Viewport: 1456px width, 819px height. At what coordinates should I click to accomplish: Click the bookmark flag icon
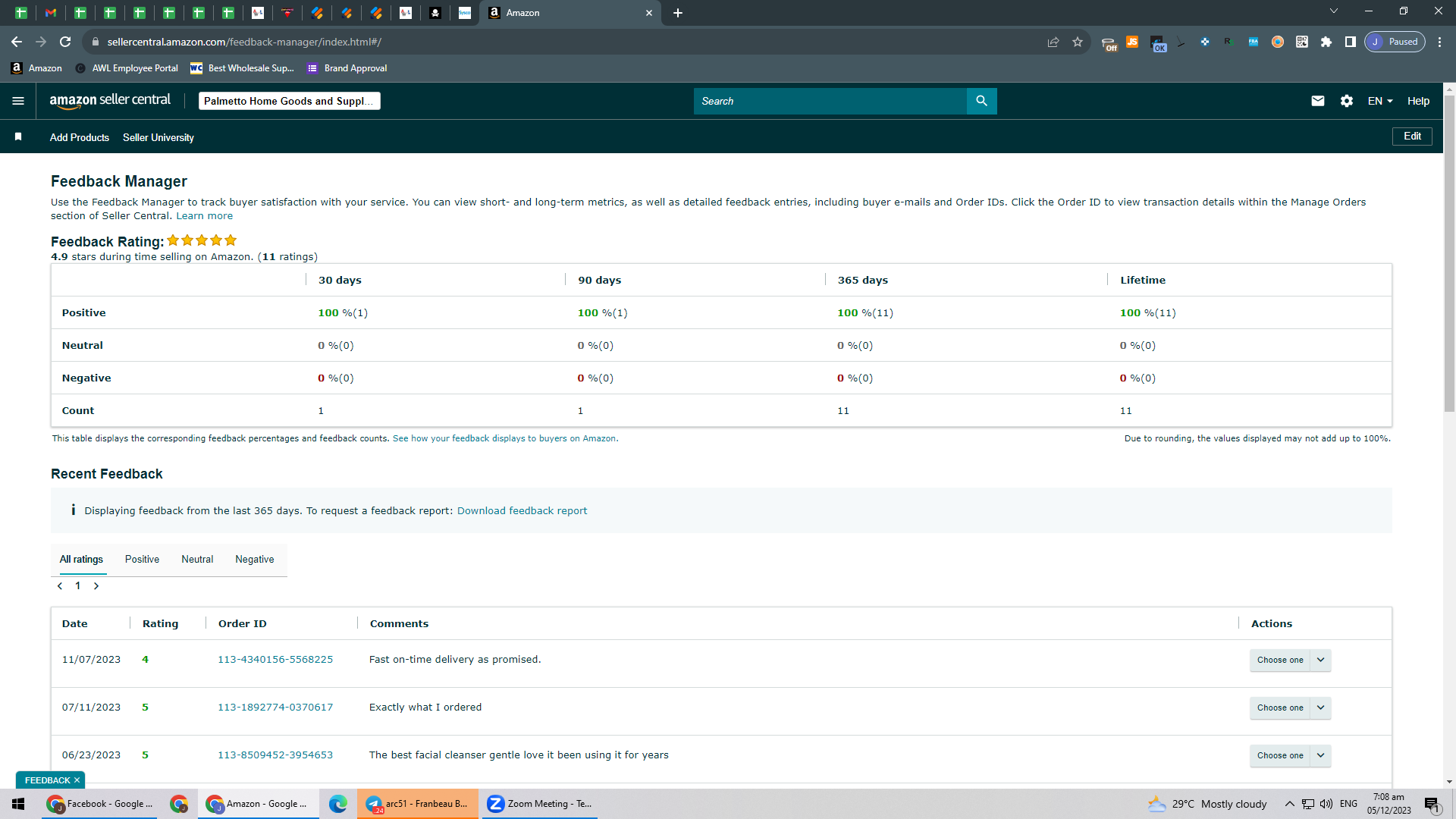coord(18,137)
